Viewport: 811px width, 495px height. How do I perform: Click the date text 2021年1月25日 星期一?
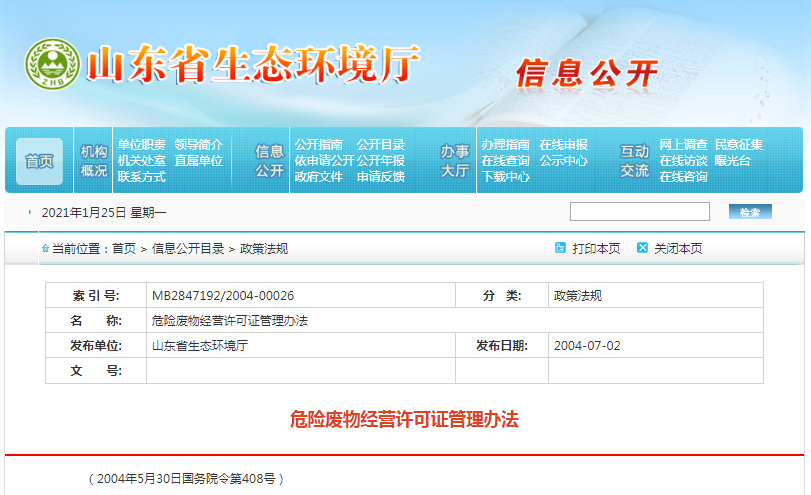(104, 213)
